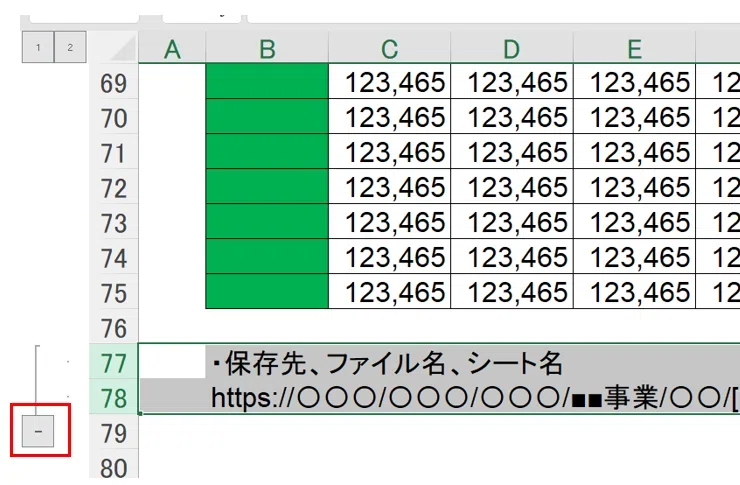
Task: Show outline level 1
Action: click(x=38, y=47)
